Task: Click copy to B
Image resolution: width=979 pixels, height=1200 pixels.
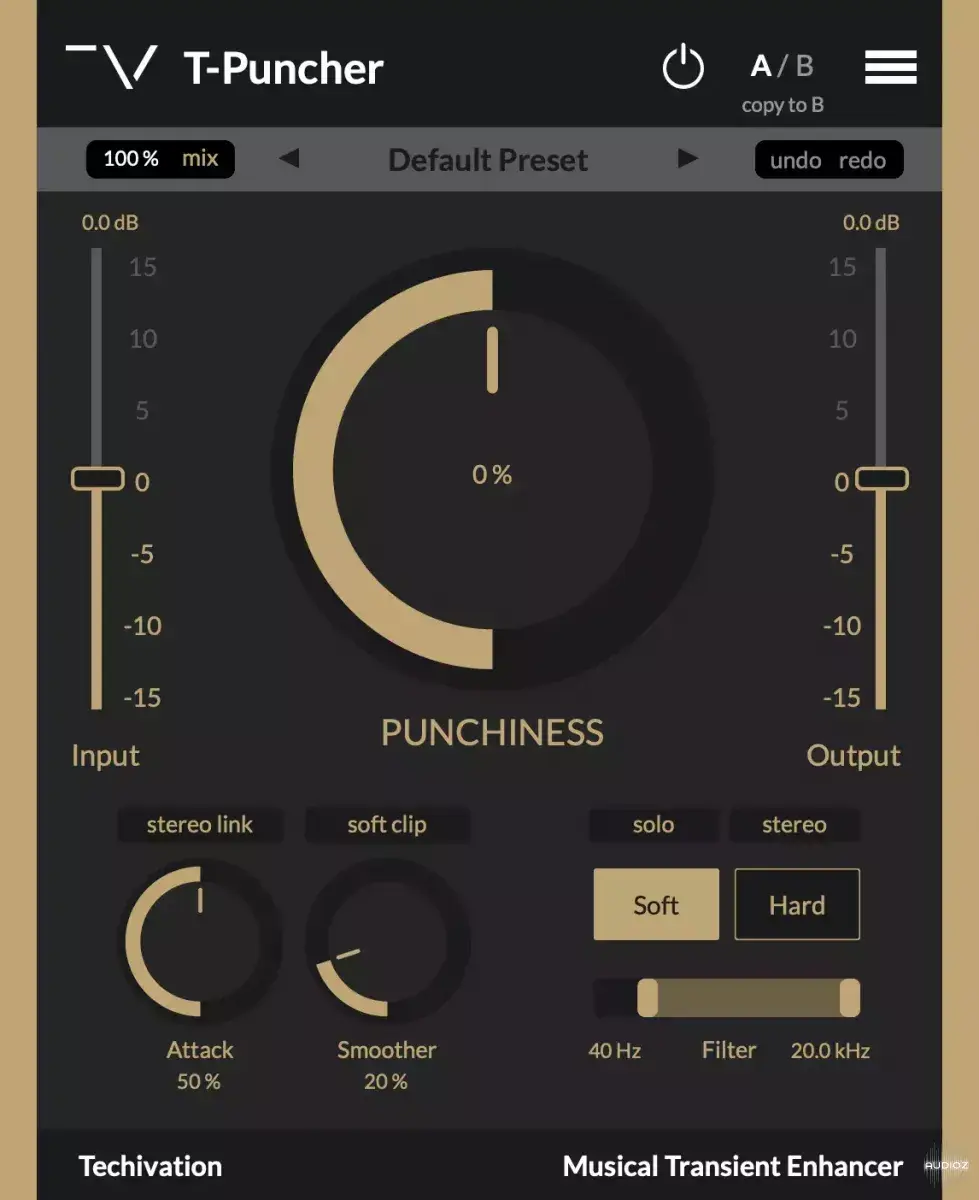Action: pos(783,105)
